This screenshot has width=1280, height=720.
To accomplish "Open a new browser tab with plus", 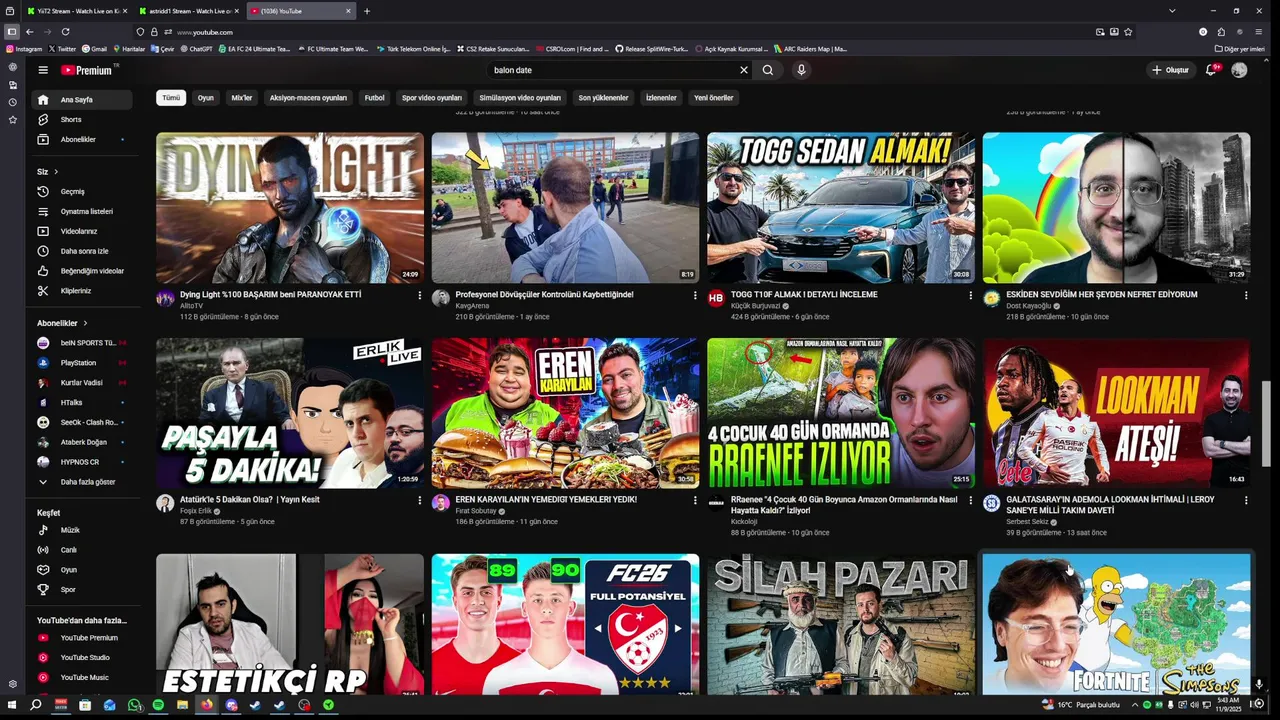I will coord(367,11).
